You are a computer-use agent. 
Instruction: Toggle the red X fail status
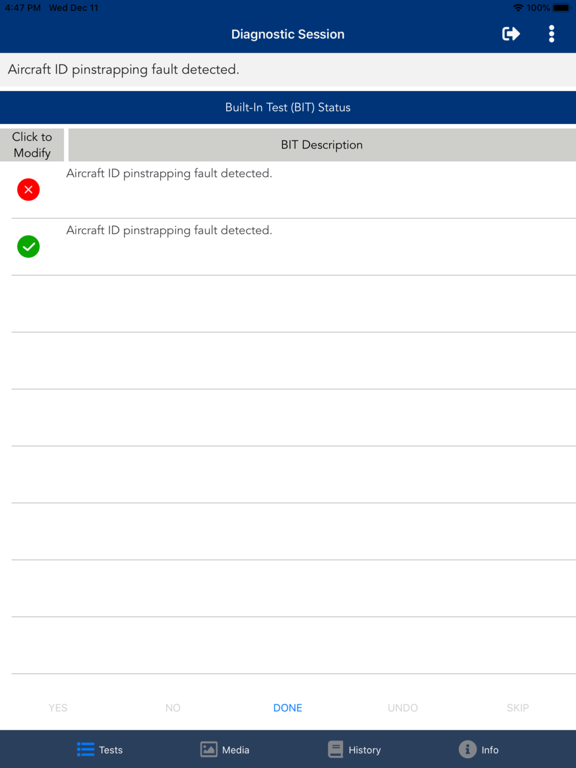click(x=28, y=190)
